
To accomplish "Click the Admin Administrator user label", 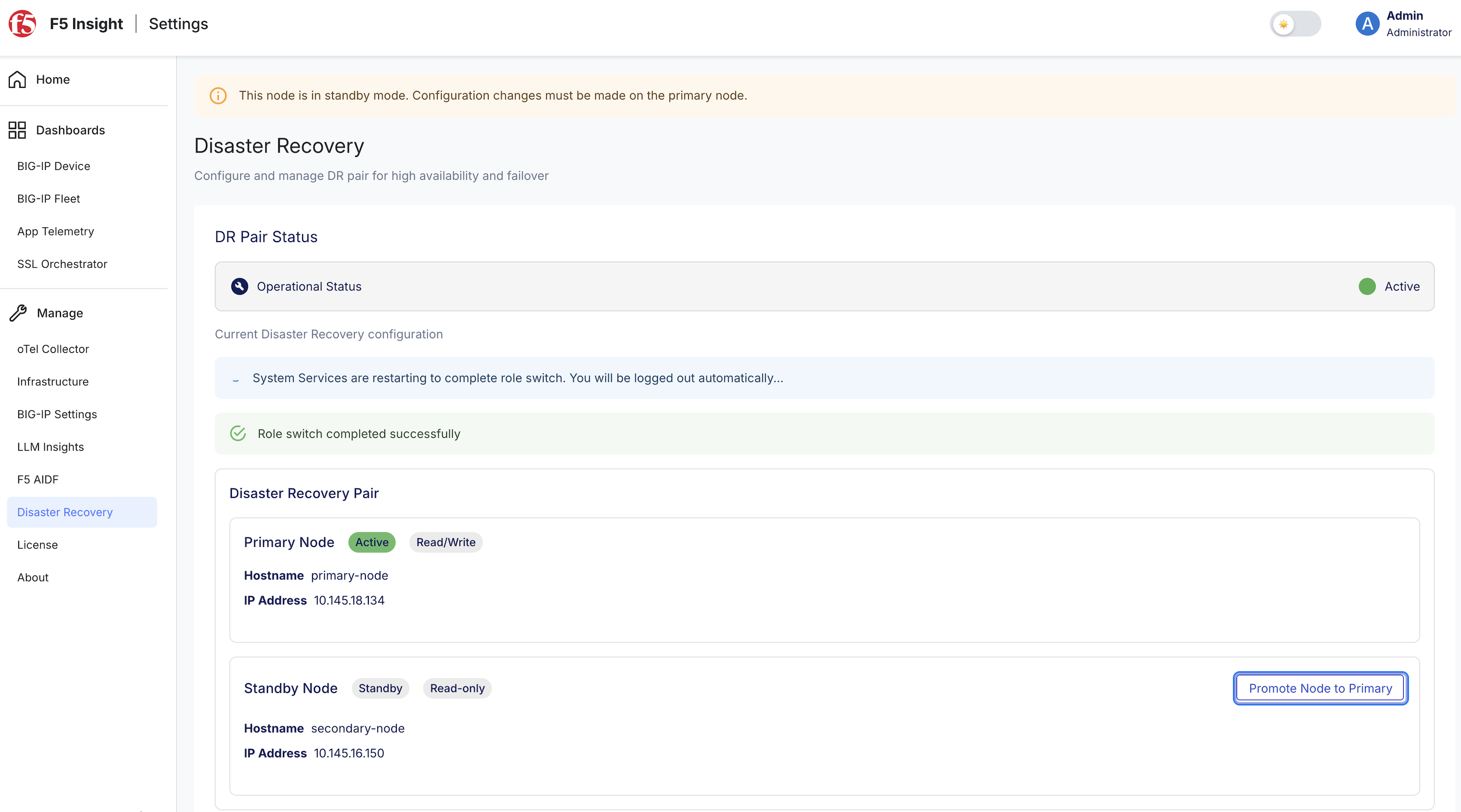I will click(1418, 24).
